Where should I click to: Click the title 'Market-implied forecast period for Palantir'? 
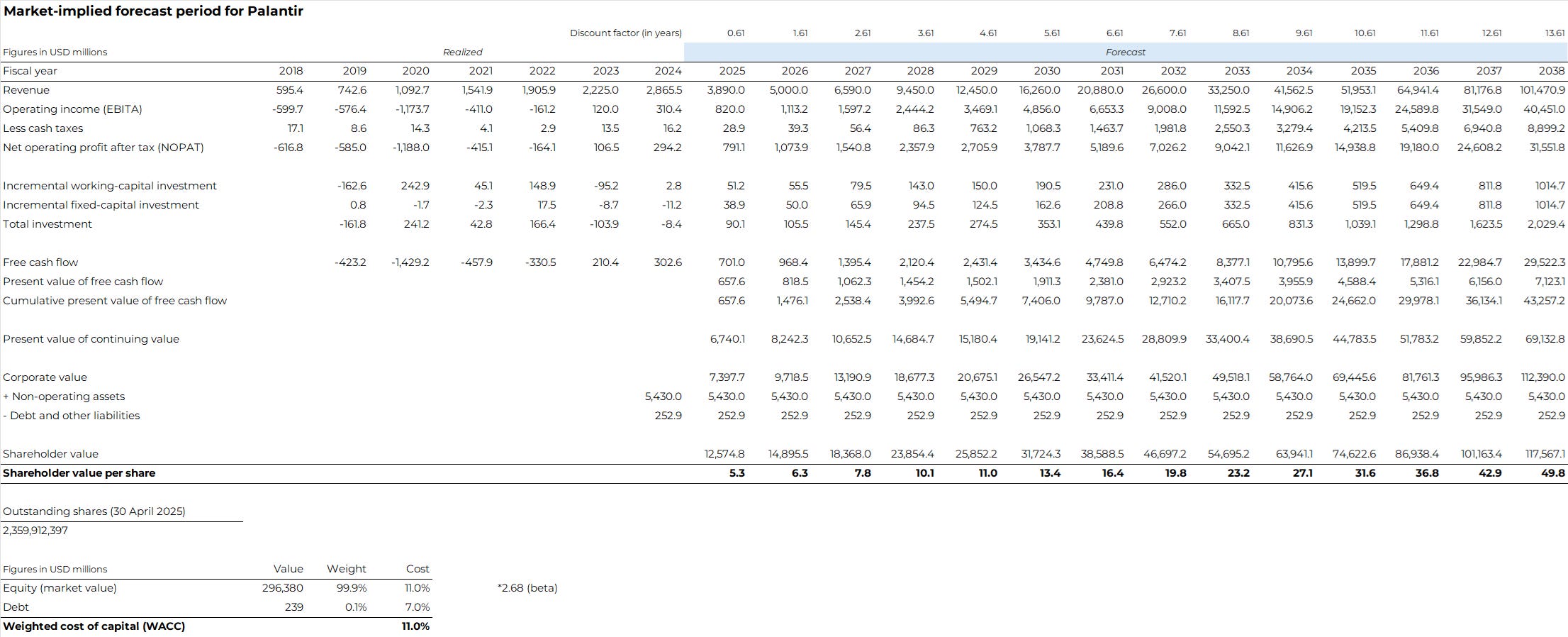[153, 11]
